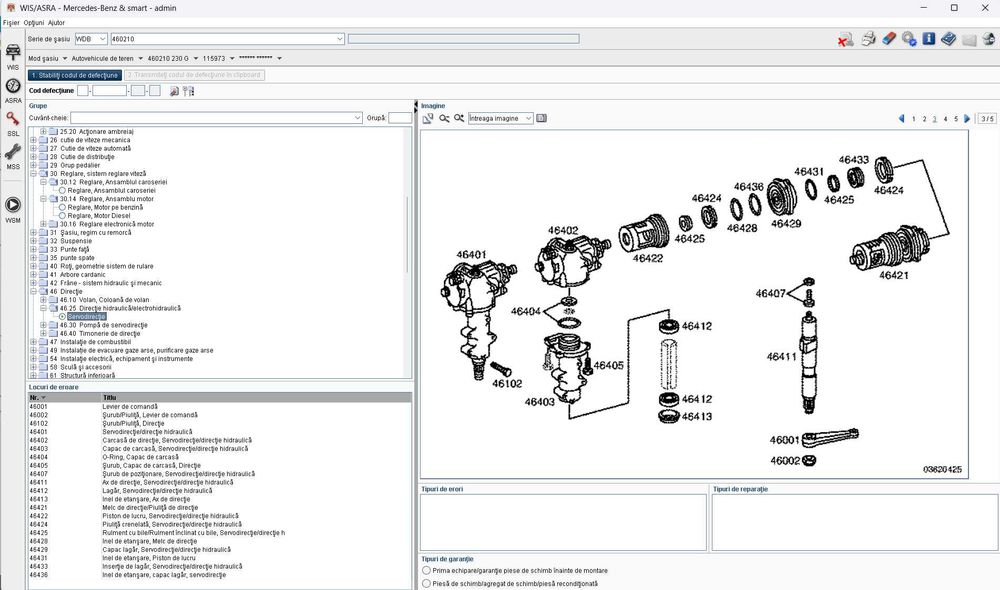Select tab 1. Stabiliți codul de defecțiune
The image size is (1000, 590).
[75, 75]
